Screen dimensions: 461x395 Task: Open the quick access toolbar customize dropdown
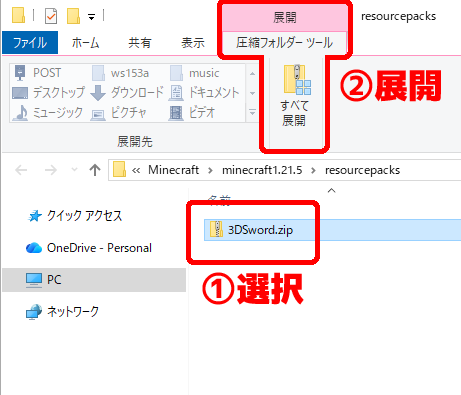click(x=91, y=17)
